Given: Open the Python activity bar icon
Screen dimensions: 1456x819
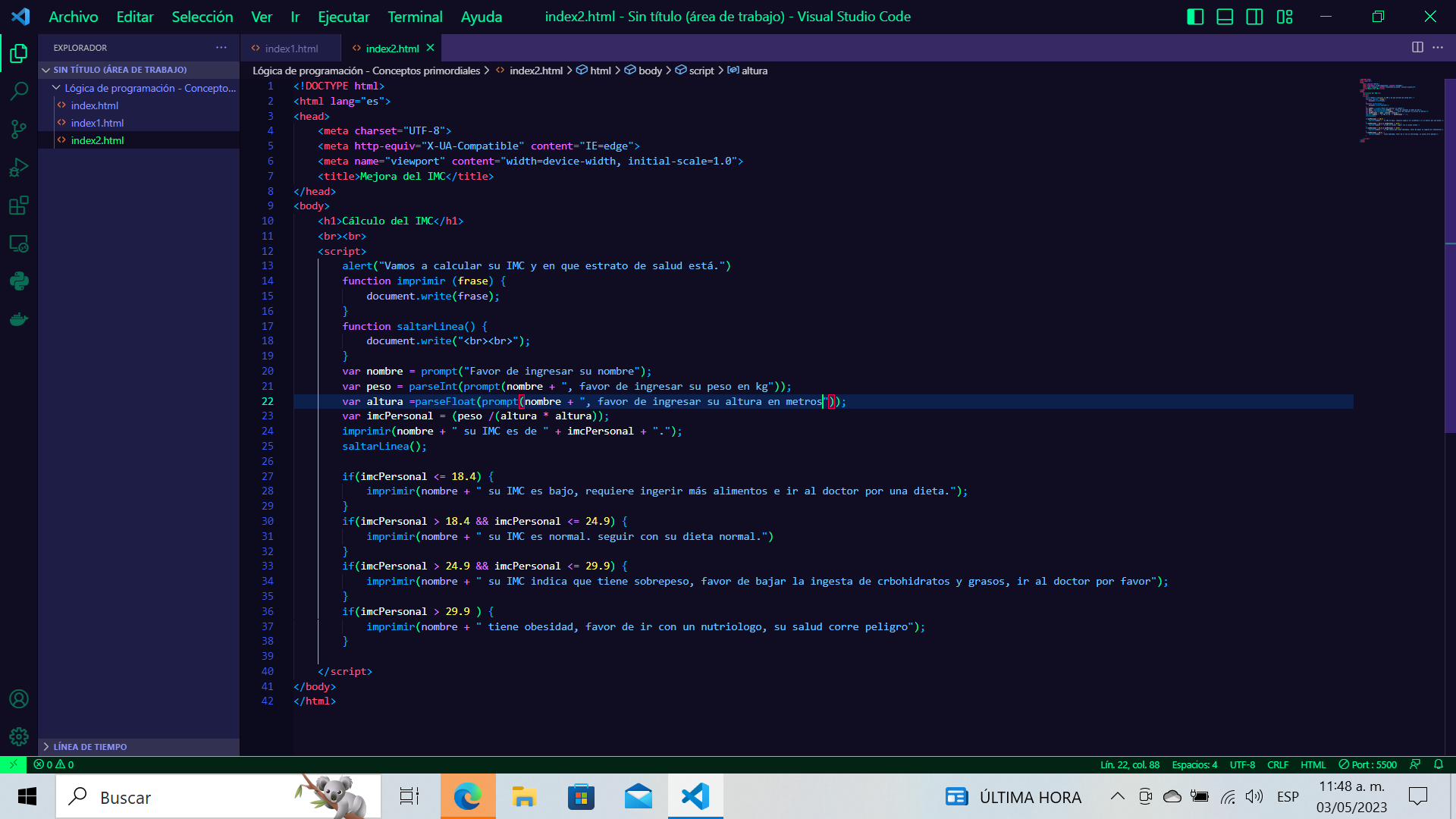Looking at the screenshot, I should click(19, 281).
